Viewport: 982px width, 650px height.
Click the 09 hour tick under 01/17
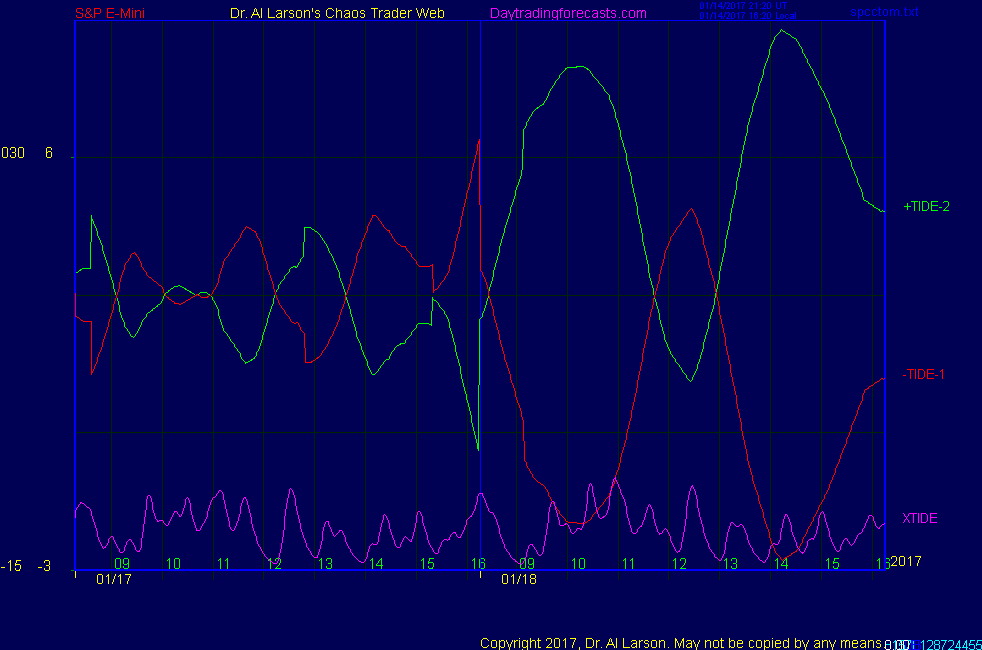tap(122, 564)
